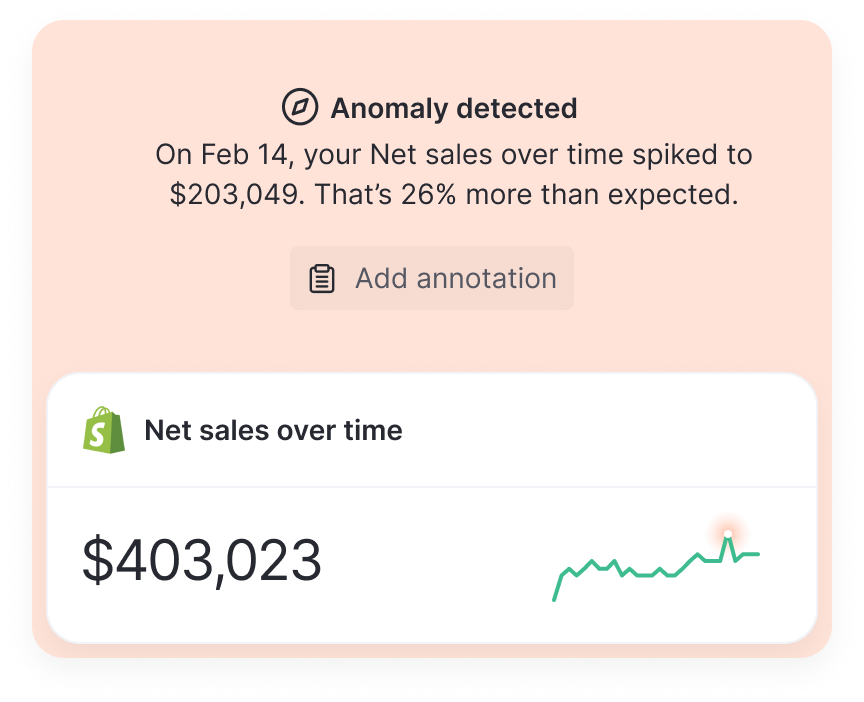The width and height of the screenshot is (864, 702).
Task: Click the divider line below card title
Action: [432, 487]
